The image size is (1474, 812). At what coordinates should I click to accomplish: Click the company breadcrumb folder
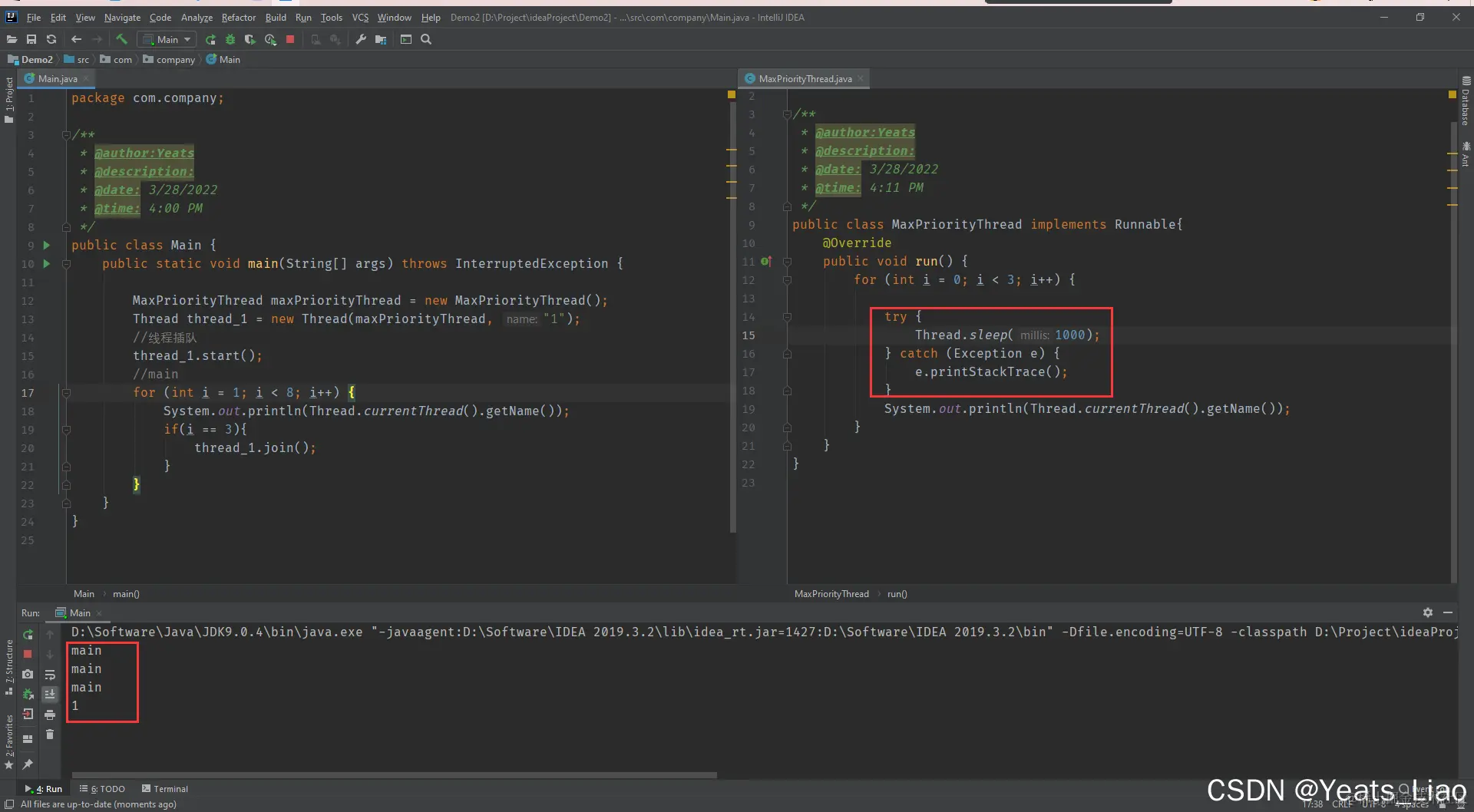click(x=170, y=59)
